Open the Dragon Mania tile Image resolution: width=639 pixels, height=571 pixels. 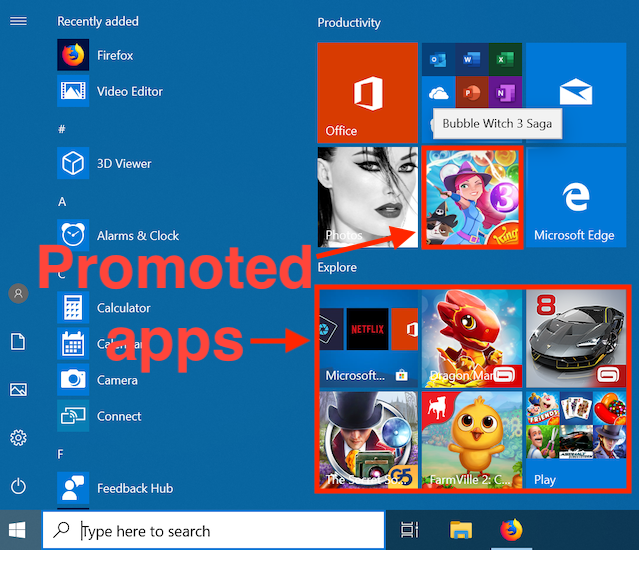[x=472, y=338]
